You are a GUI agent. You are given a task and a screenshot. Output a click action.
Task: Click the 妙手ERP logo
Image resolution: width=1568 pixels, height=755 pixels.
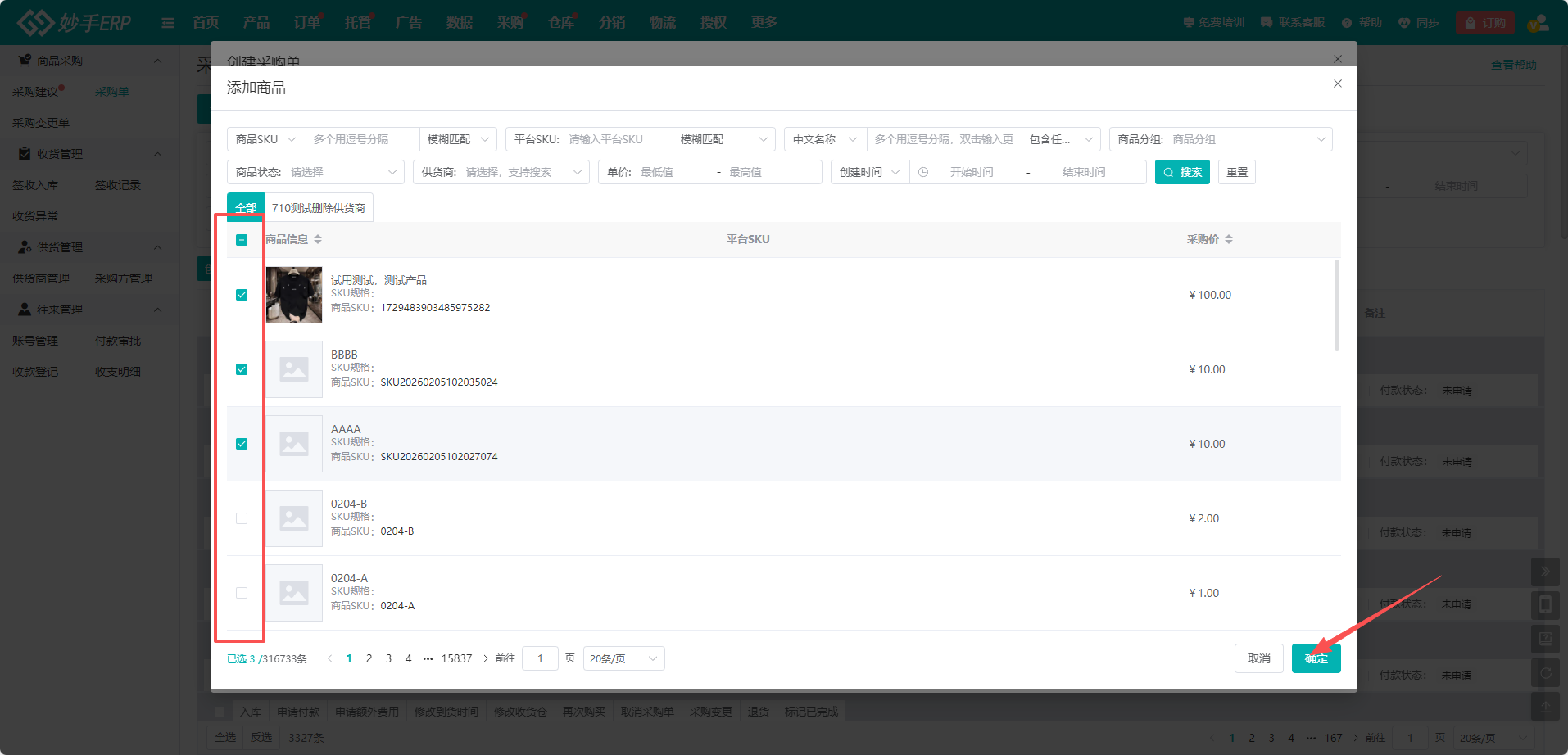[75, 22]
